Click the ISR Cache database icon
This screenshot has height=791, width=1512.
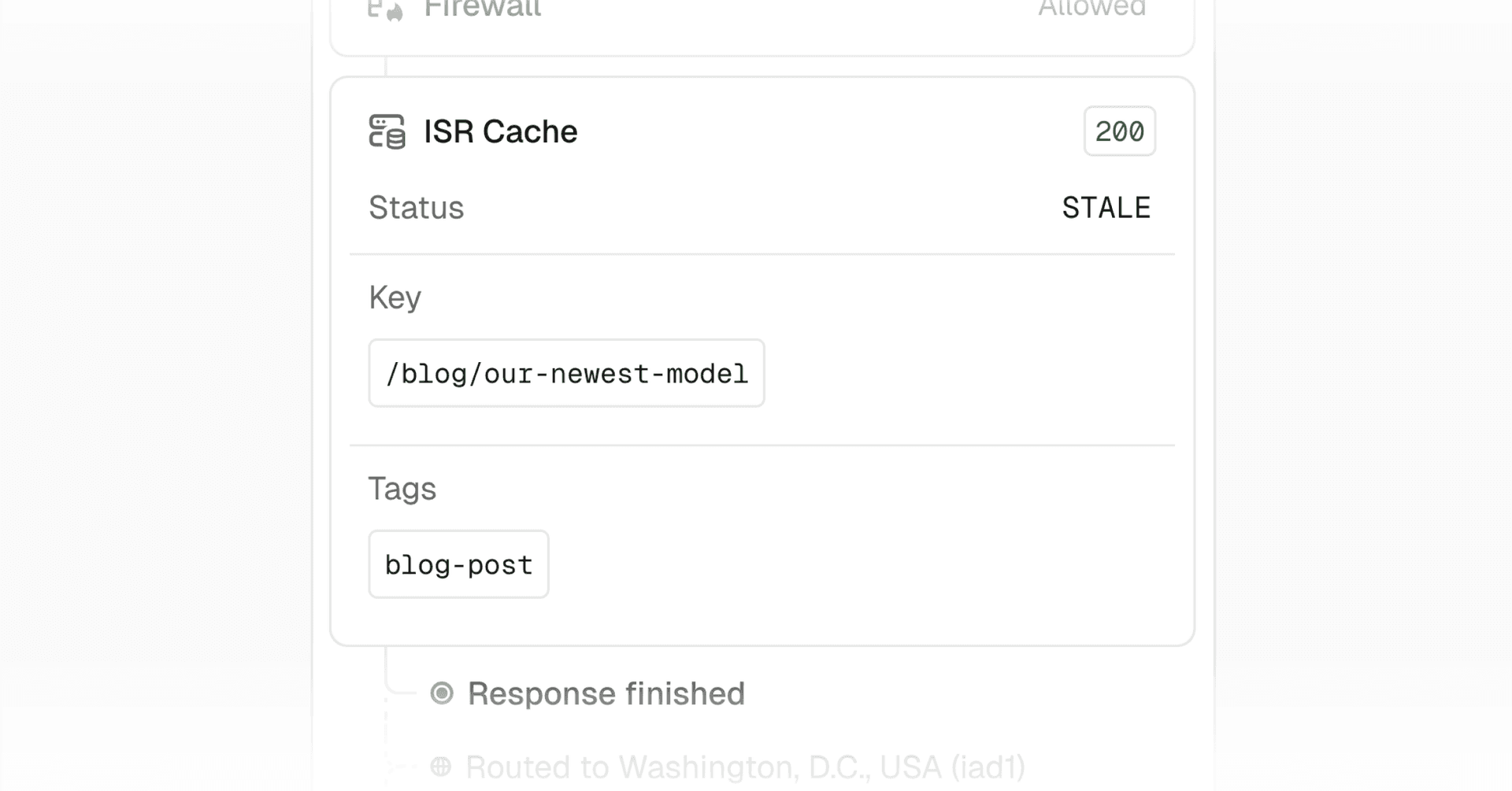[387, 131]
